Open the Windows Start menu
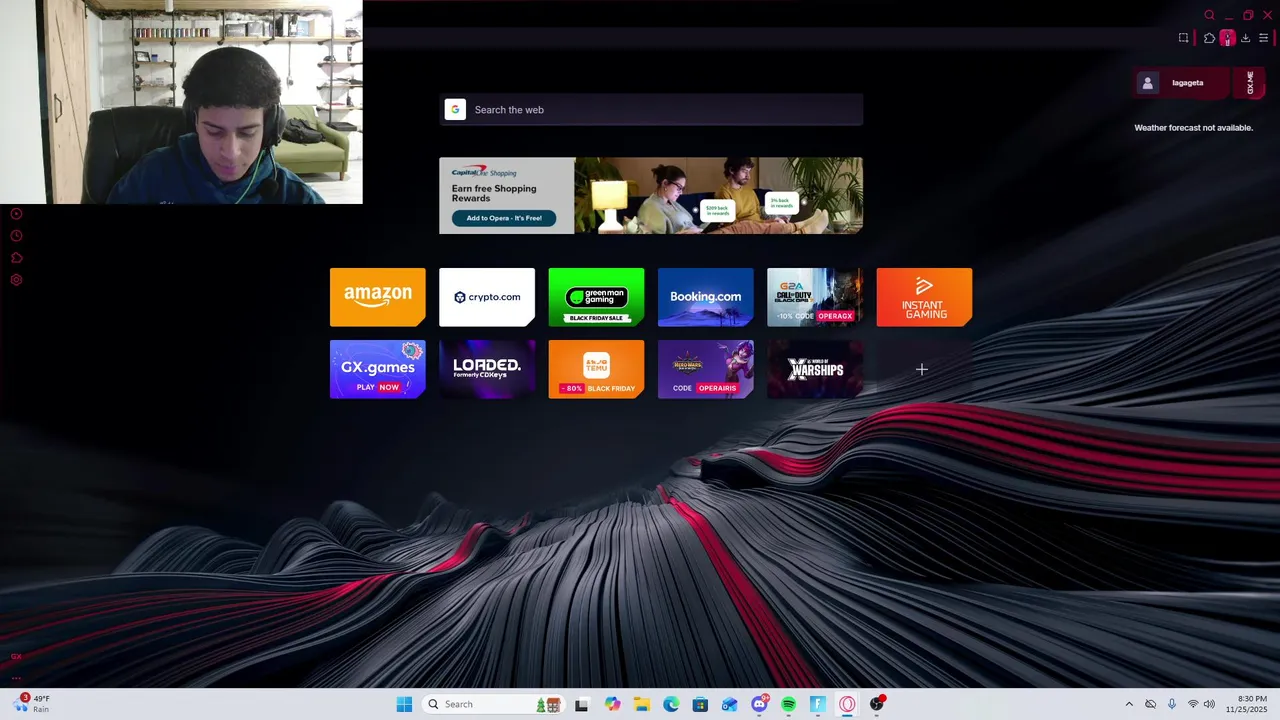1280x720 pixels. (x=404, y=704)
